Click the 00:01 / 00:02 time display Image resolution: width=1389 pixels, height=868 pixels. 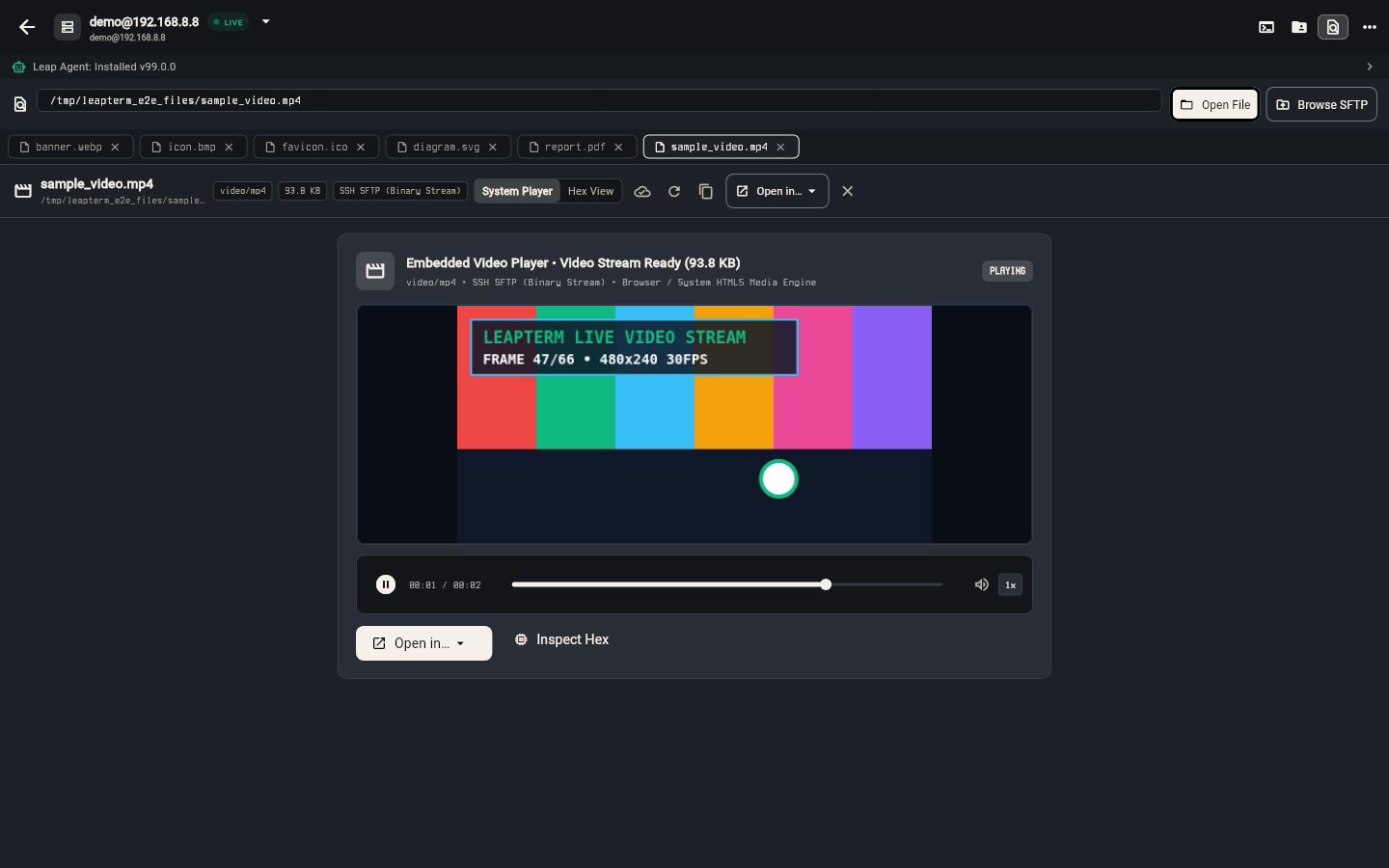coord(445,585)
